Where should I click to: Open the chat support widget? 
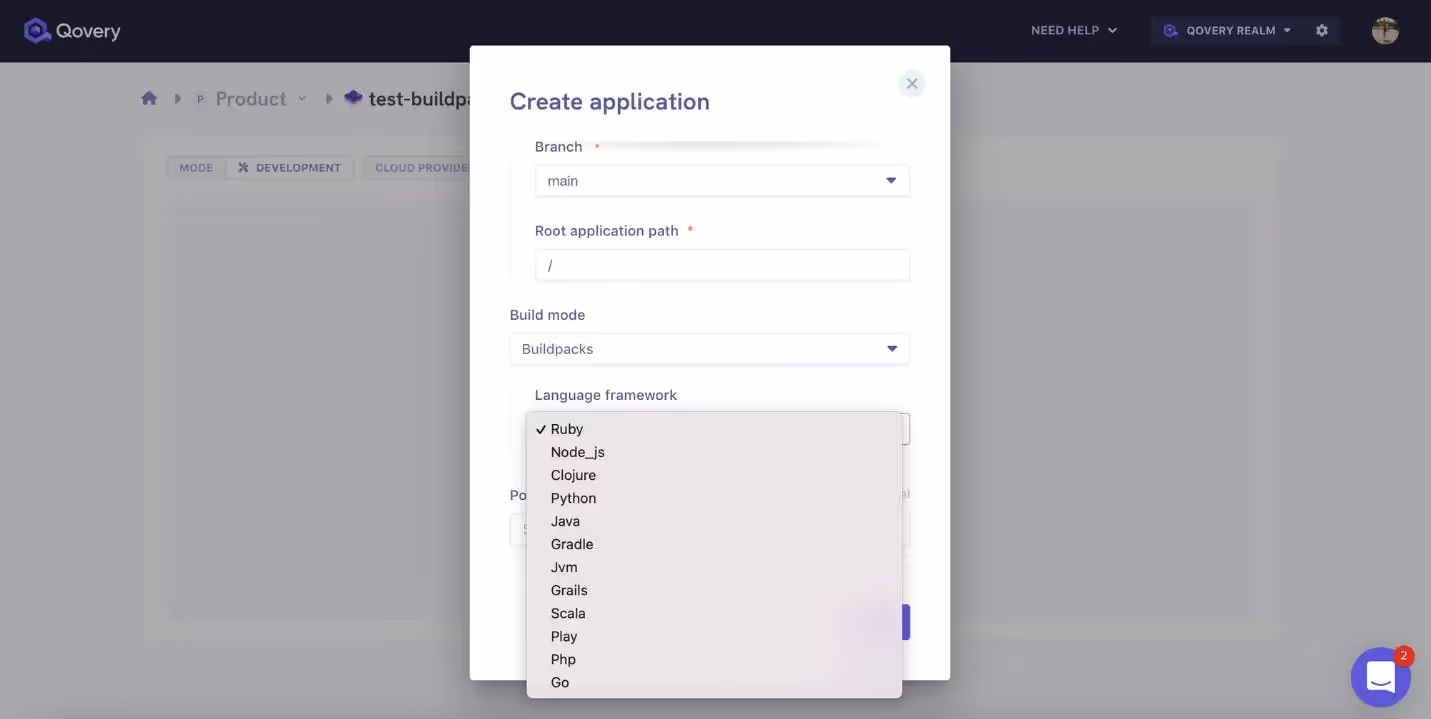coord(1380,677)
